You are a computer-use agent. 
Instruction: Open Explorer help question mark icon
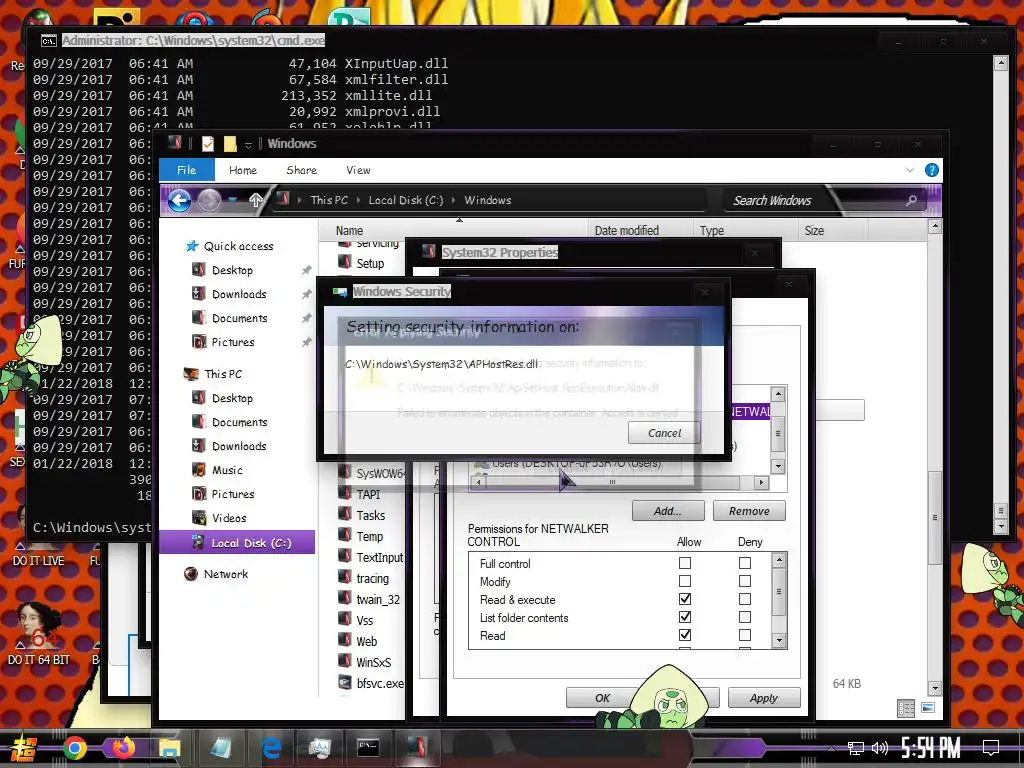[932, 170]
